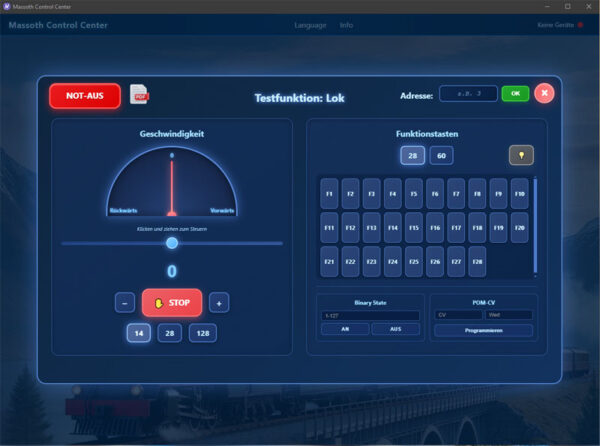
Task: Toggle function key F1
Action: tap(329, 193)
